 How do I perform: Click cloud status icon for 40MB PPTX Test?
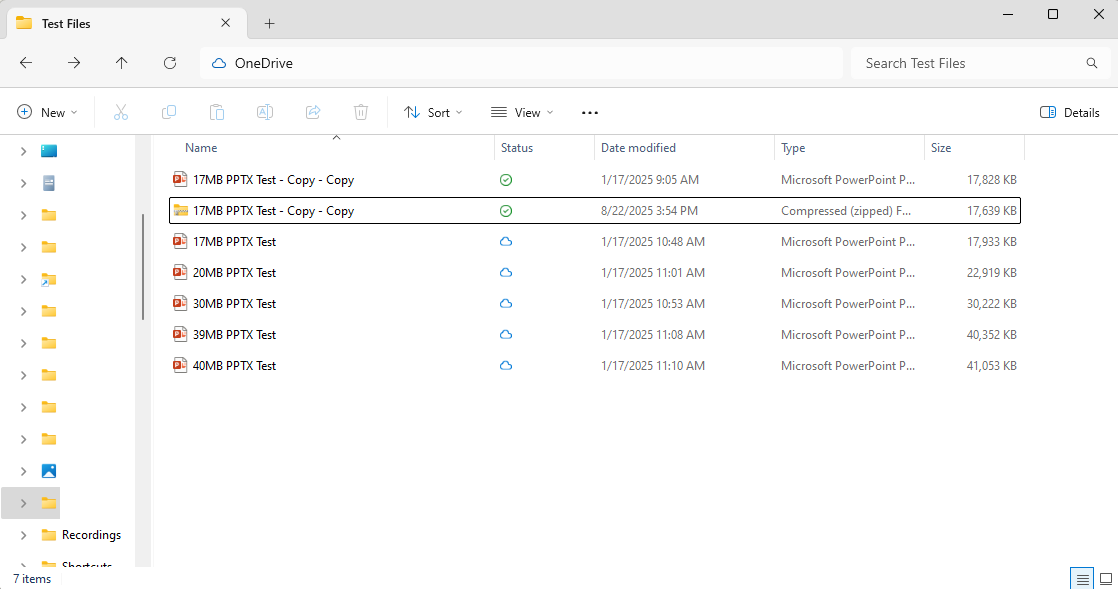click(506, 366)
